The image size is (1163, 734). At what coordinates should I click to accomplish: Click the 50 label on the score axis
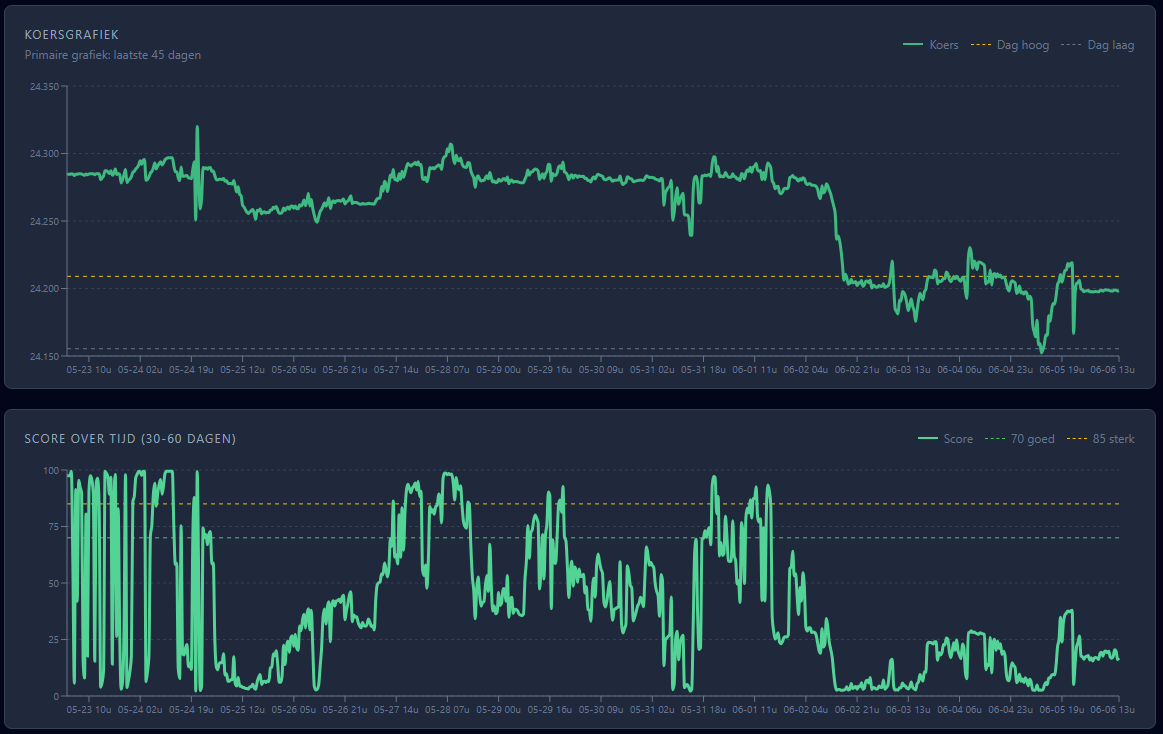click(53, 583)
